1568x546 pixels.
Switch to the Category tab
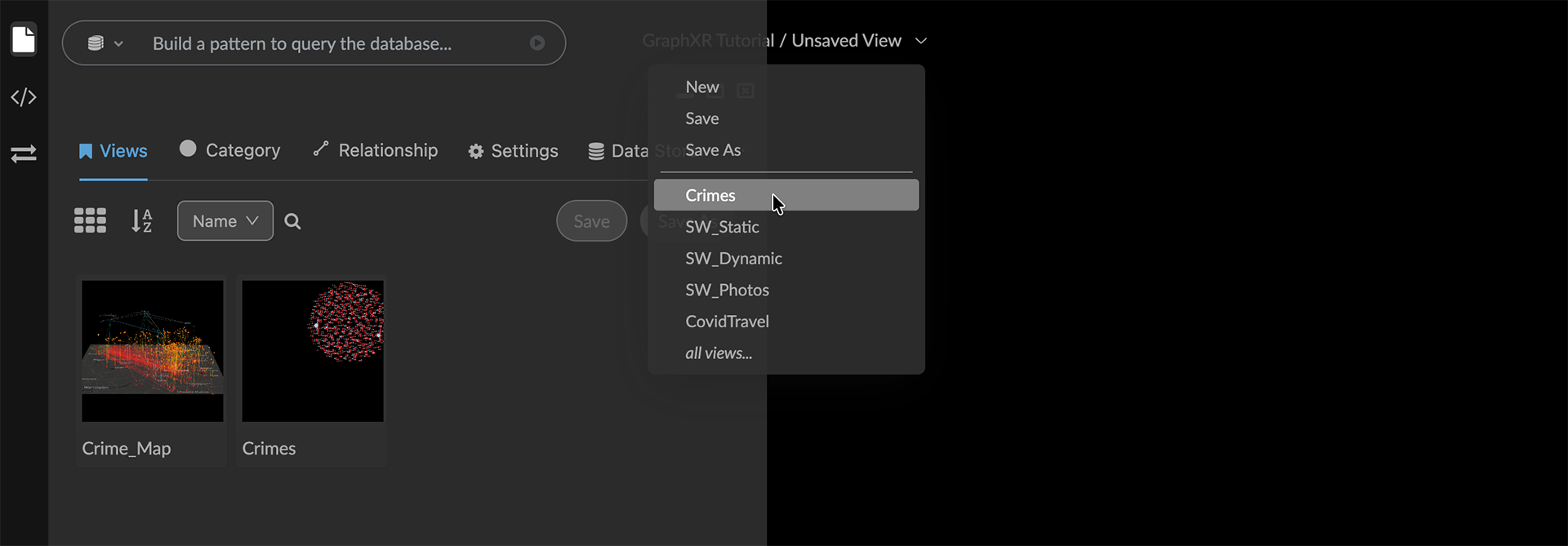[229, 150]
